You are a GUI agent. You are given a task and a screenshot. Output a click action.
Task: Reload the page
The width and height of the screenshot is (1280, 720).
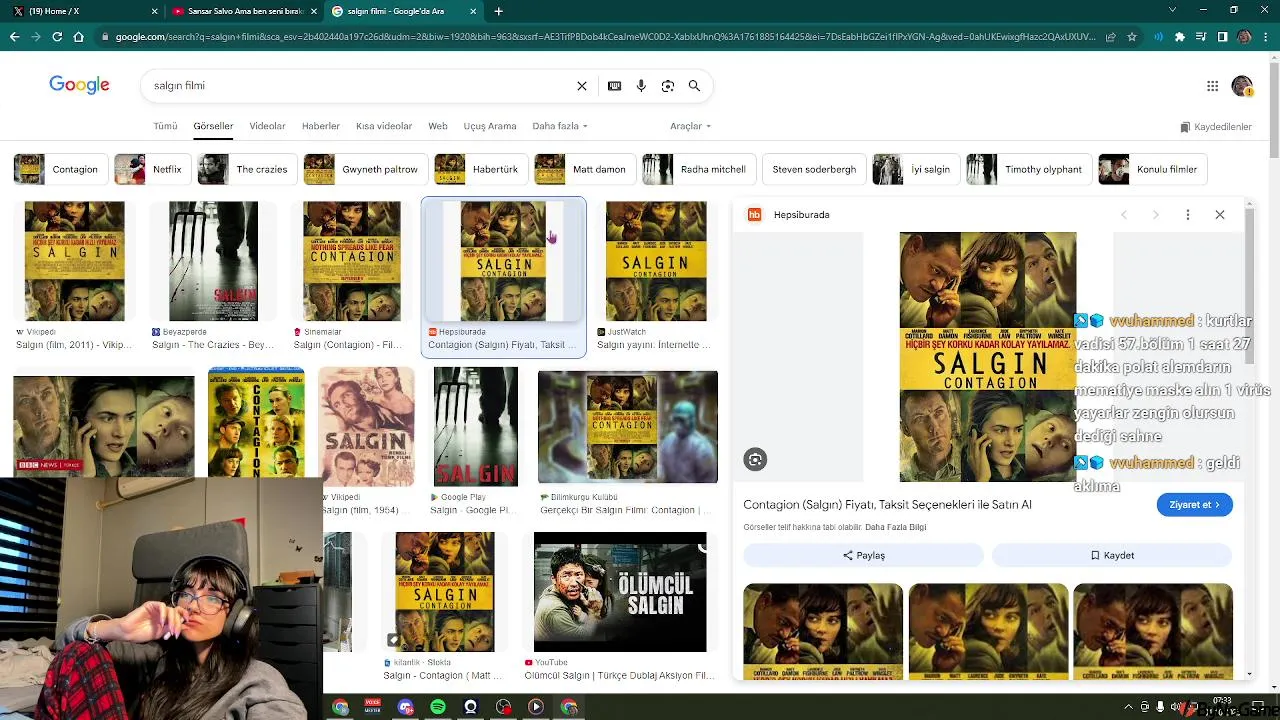point(57,37)
